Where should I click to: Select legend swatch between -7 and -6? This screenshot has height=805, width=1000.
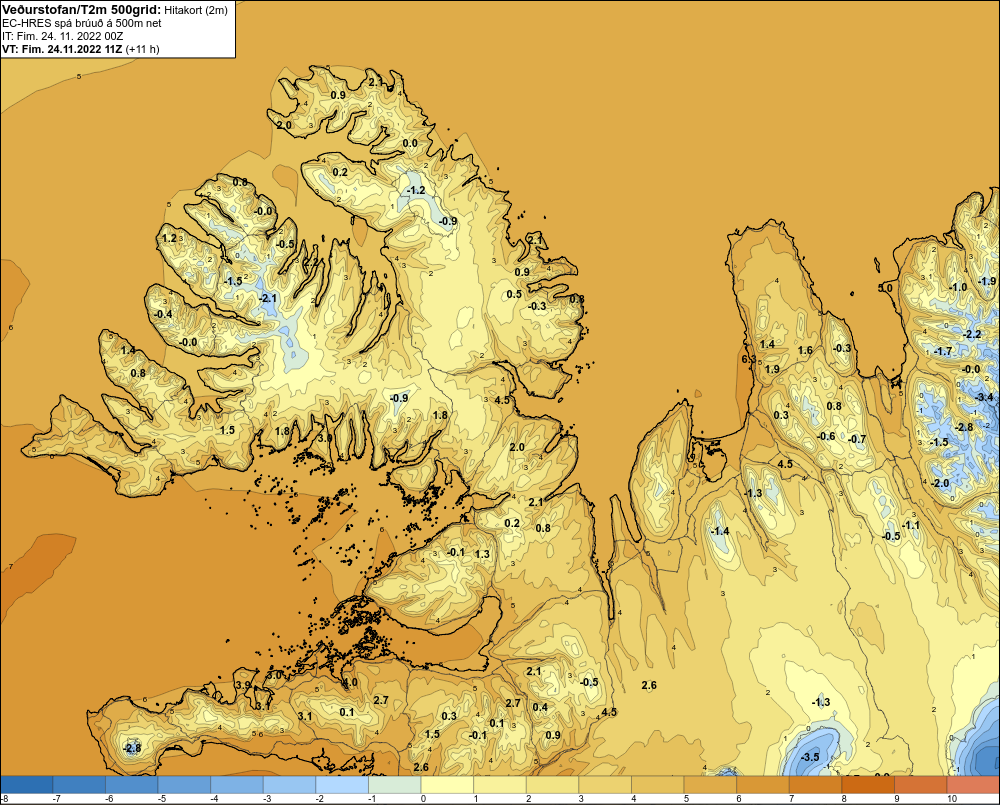tap(79, 785)
